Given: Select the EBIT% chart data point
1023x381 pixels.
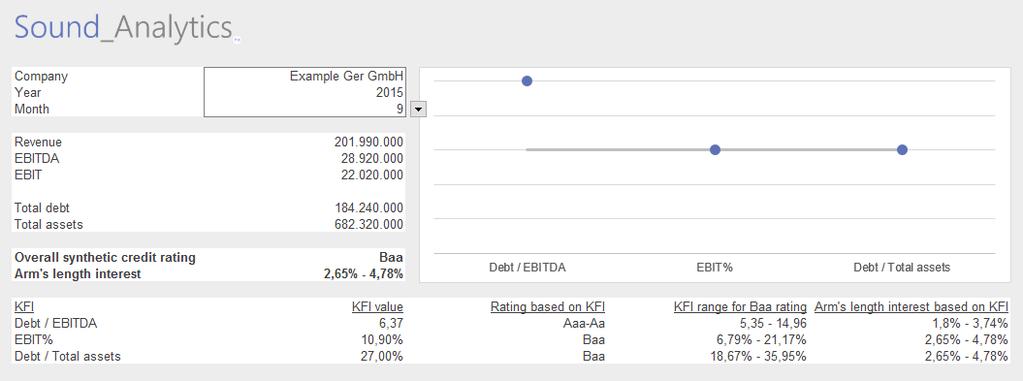Looking at the screenshot, I should (x=714, y=150).
